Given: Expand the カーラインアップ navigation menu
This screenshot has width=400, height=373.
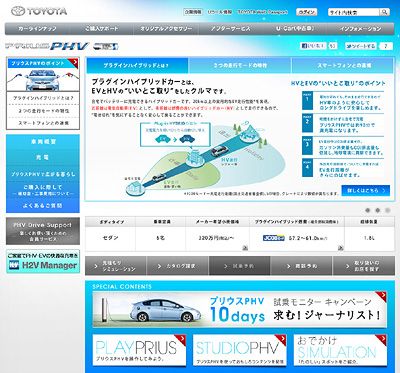Looking at the screenshot, I should (37, 29).
